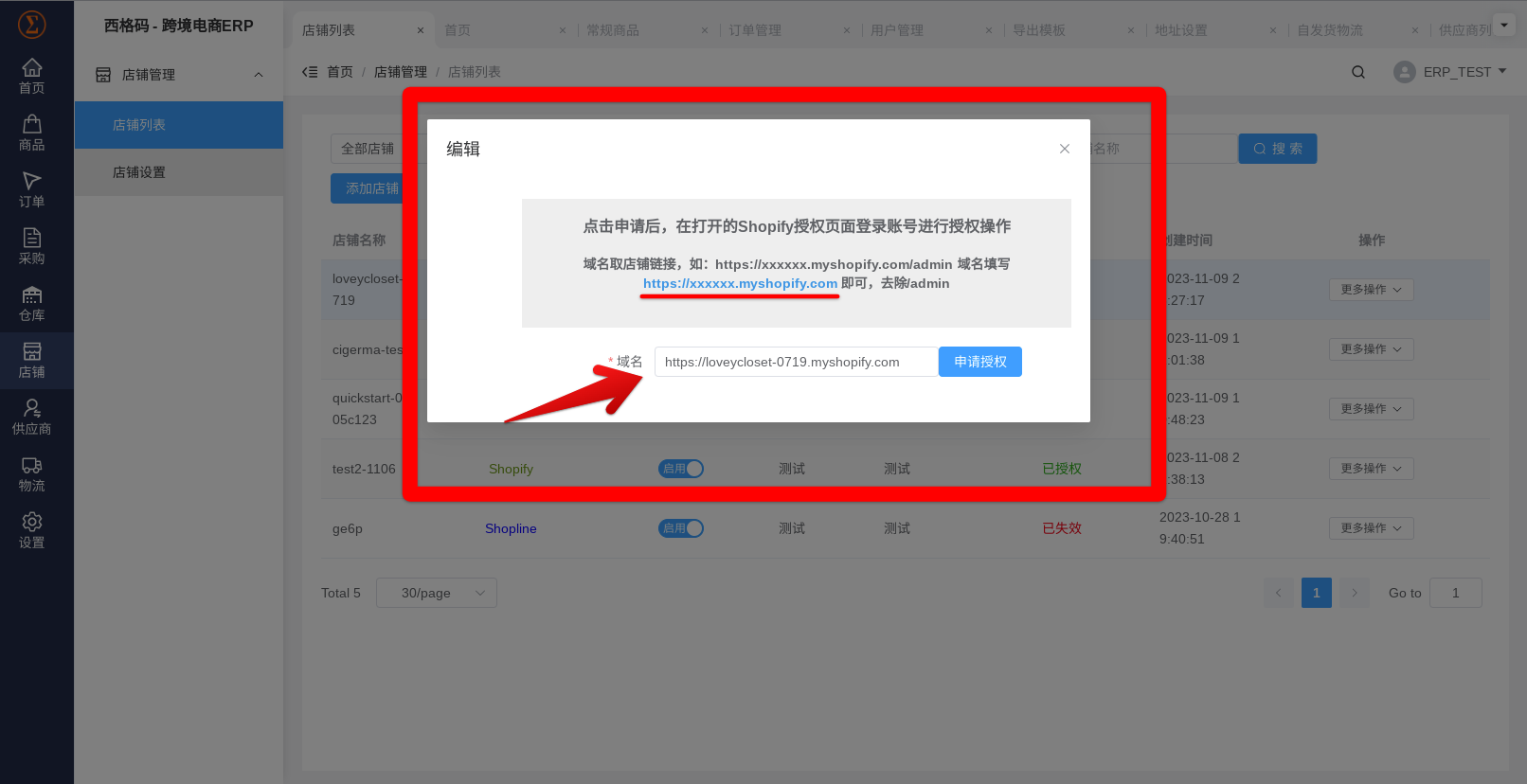Collapse sidebar with the fold menu icon

tap(310, 72)
